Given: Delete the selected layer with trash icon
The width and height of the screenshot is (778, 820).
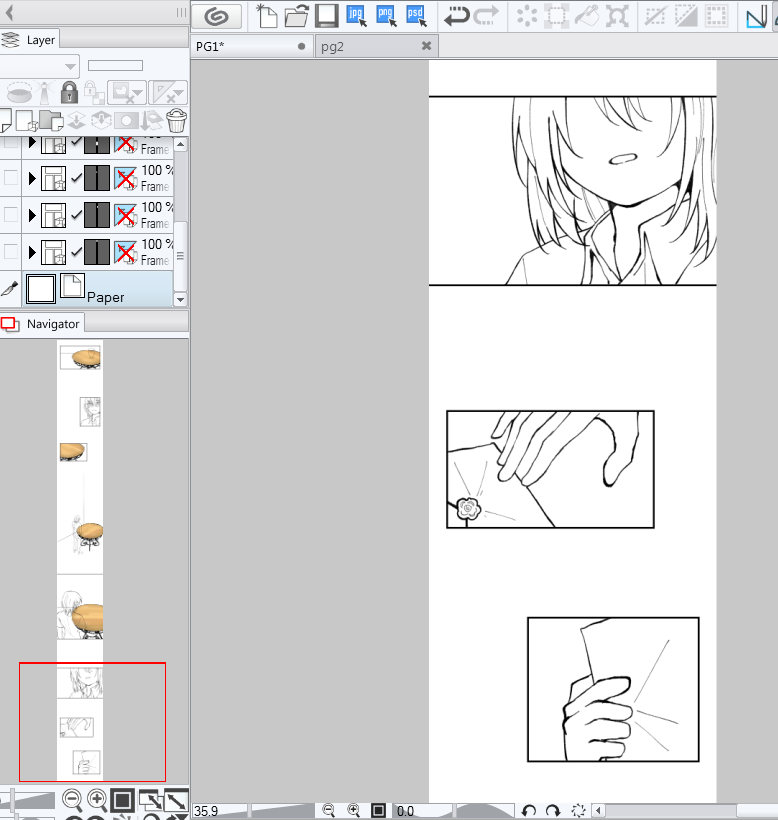Looking at the screenshot, I should (177, 121).
